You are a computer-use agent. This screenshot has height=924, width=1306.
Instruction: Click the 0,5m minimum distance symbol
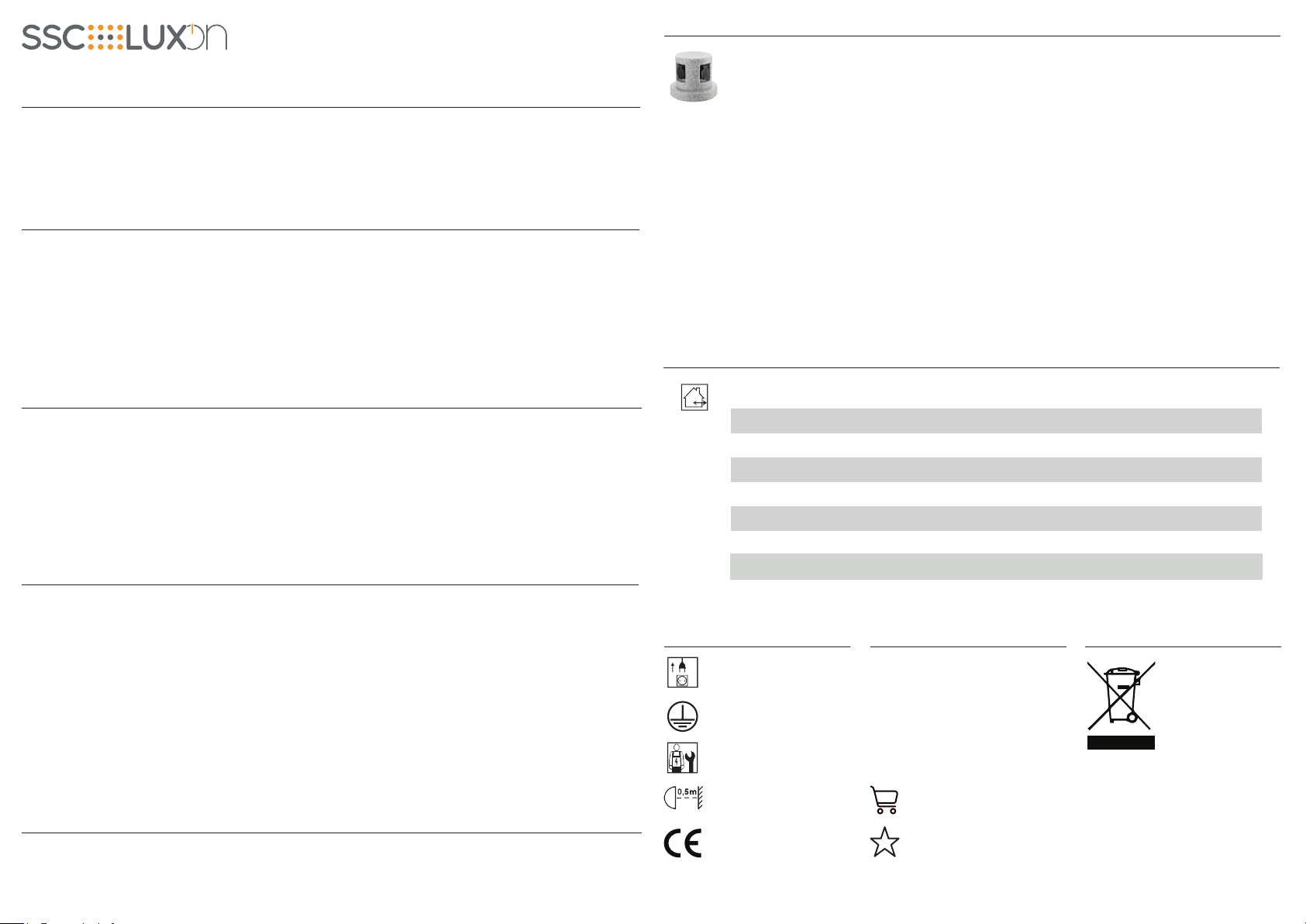pos(684,798)
